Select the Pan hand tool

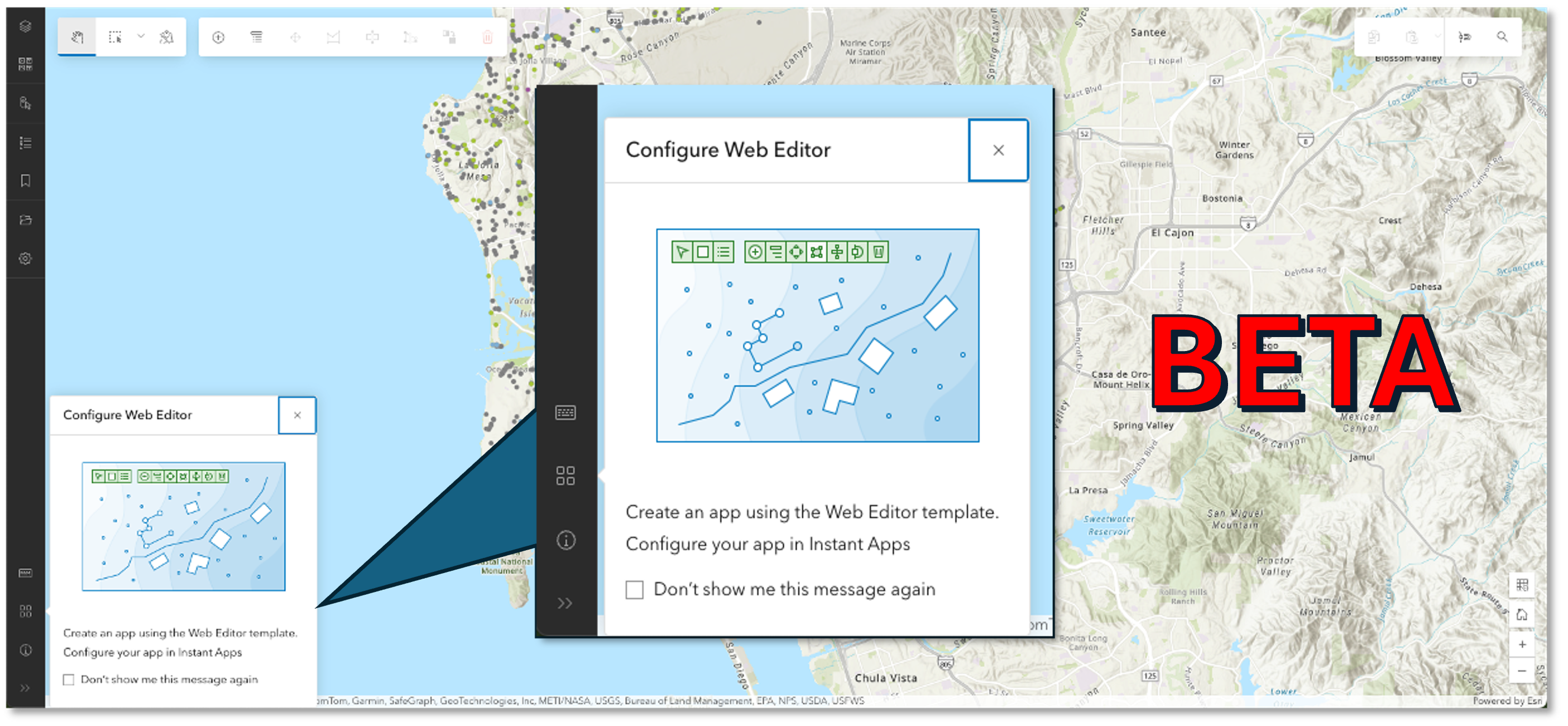[76, 37]
